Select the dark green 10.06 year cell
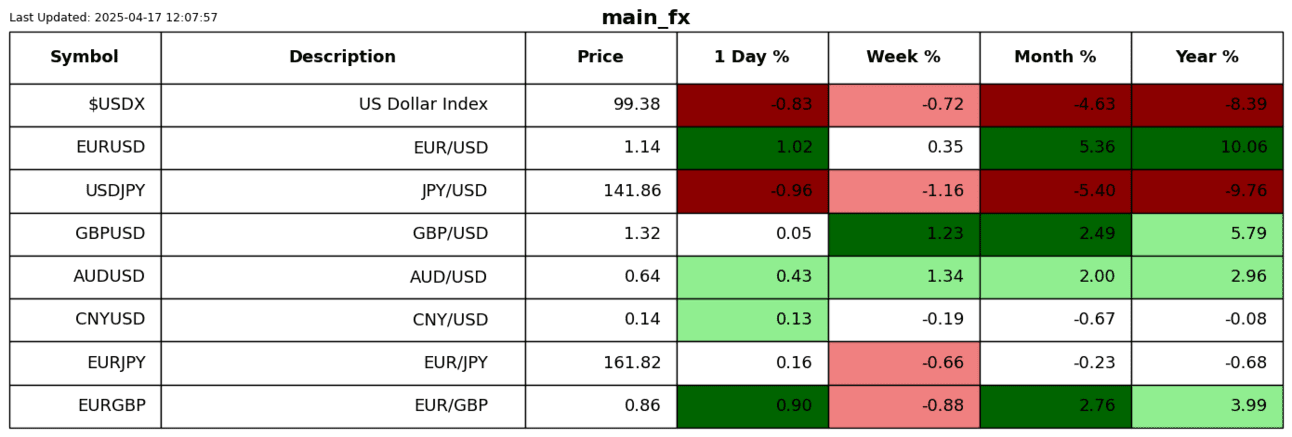 tap(1207, 148)
